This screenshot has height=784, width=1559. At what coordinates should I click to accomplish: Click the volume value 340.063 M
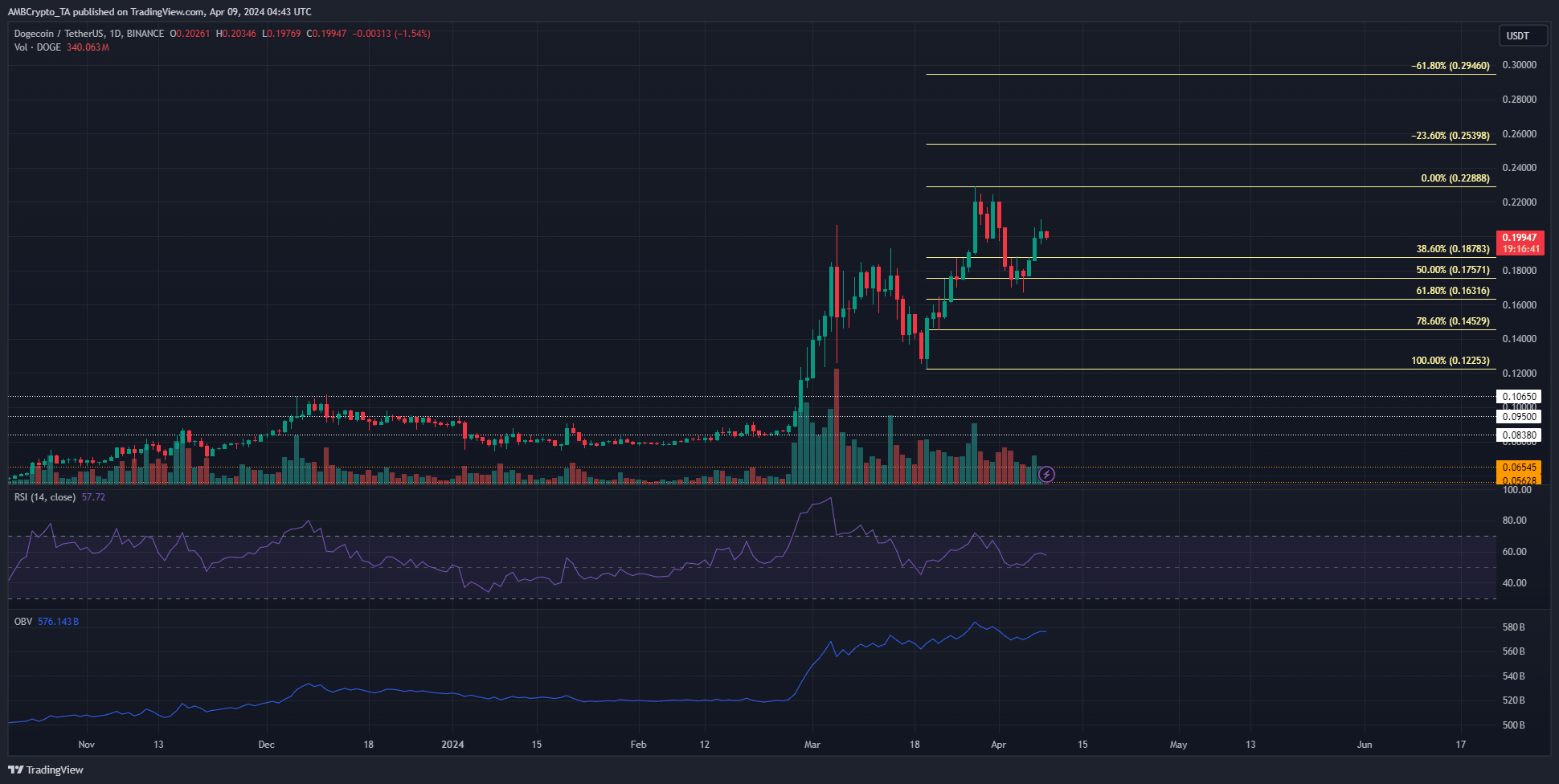(x=88, y=47)
